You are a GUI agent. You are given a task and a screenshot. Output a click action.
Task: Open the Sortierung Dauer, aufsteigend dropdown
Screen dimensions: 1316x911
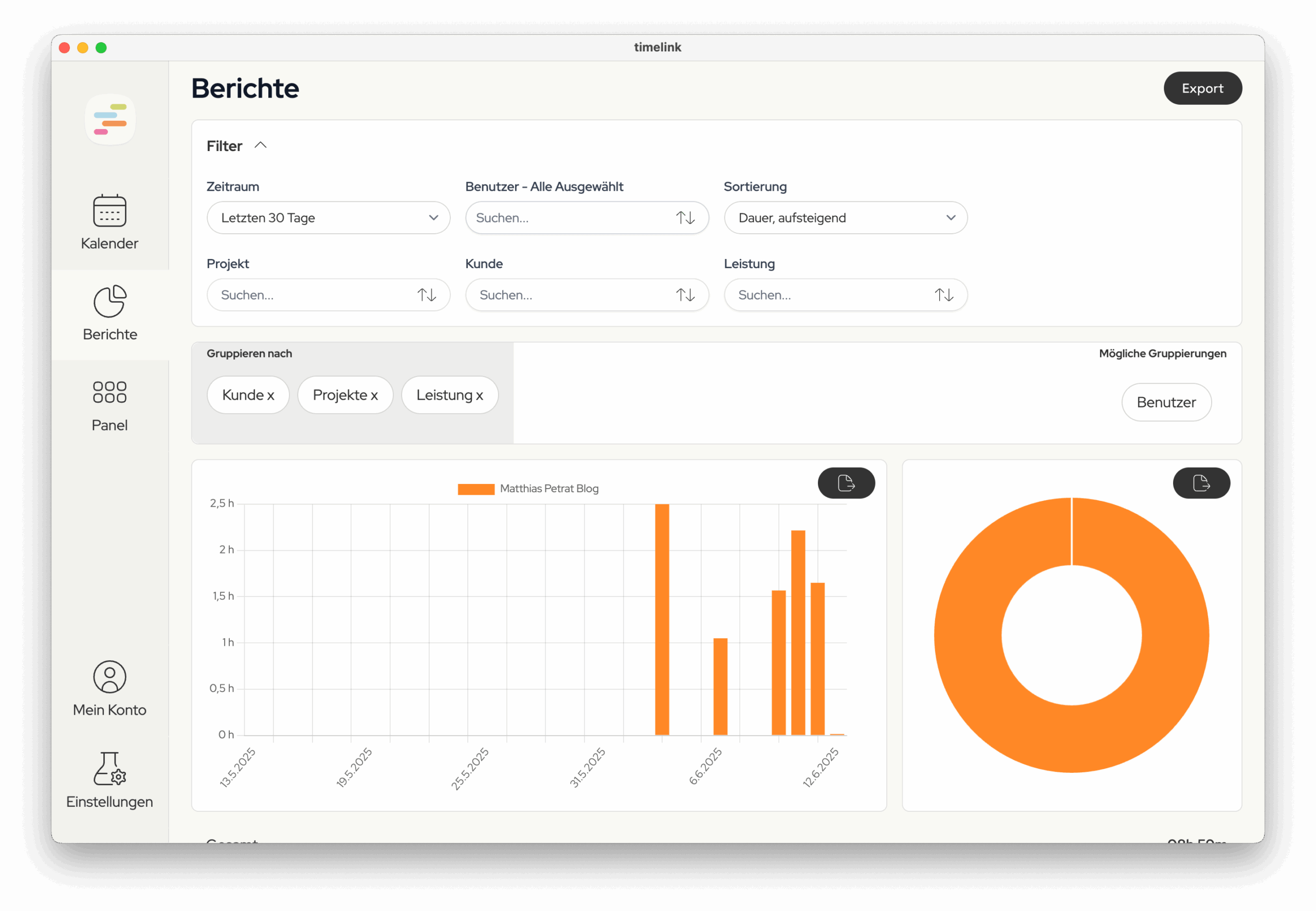[846, 217]
